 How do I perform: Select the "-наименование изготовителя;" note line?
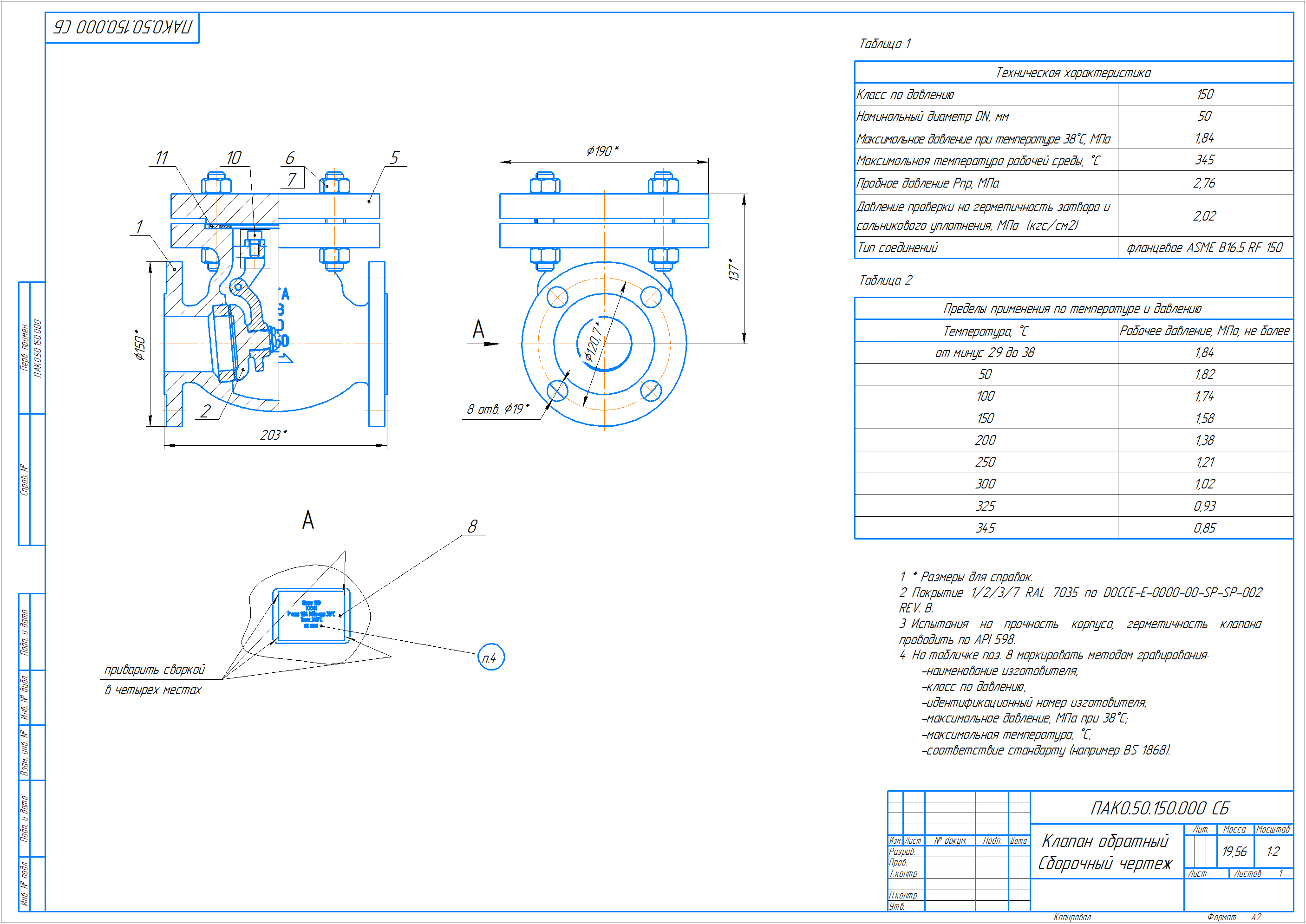point(1000,672)
